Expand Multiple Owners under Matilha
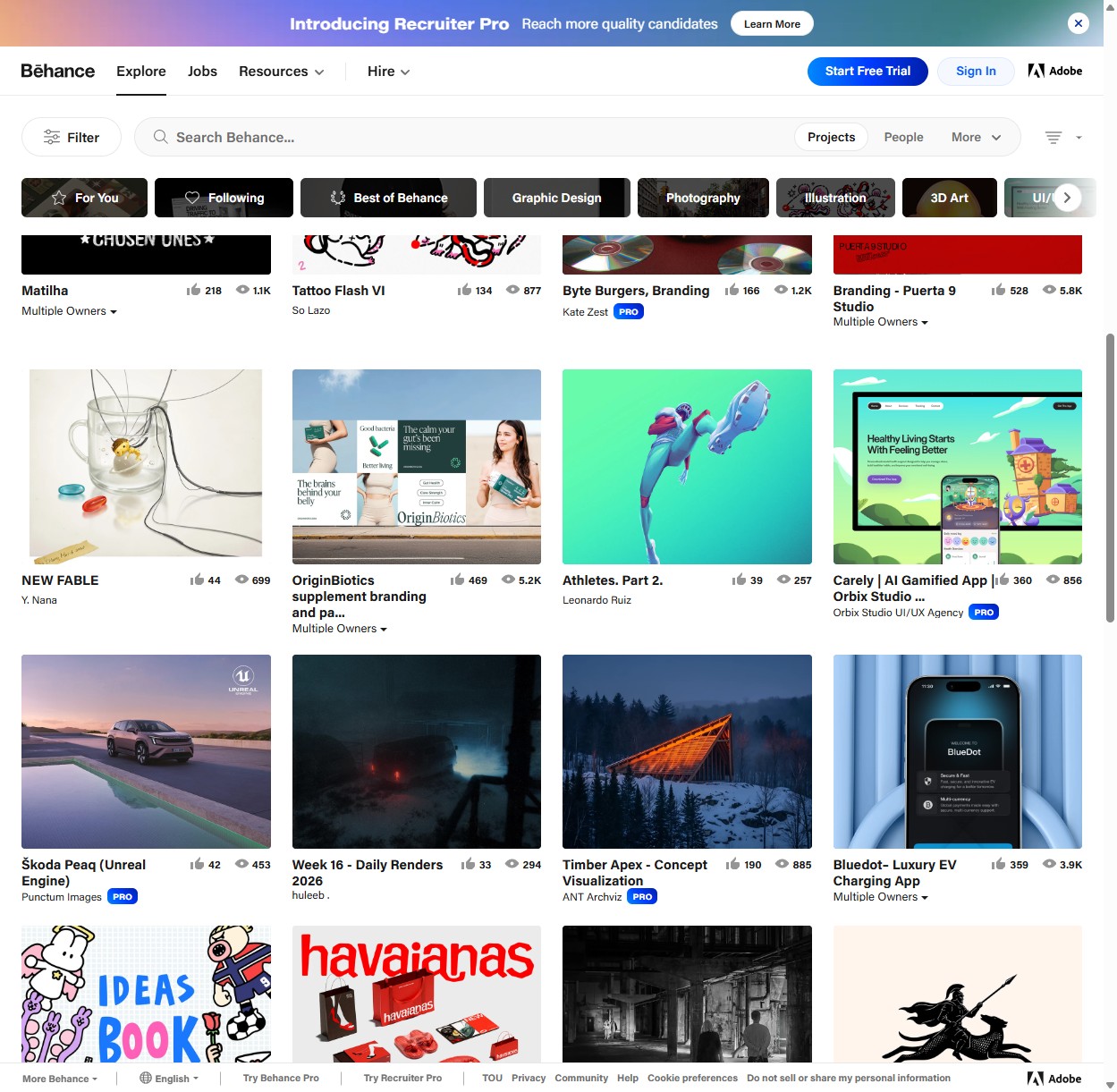Screen dimensions: 1117x1092 (70, 311)
